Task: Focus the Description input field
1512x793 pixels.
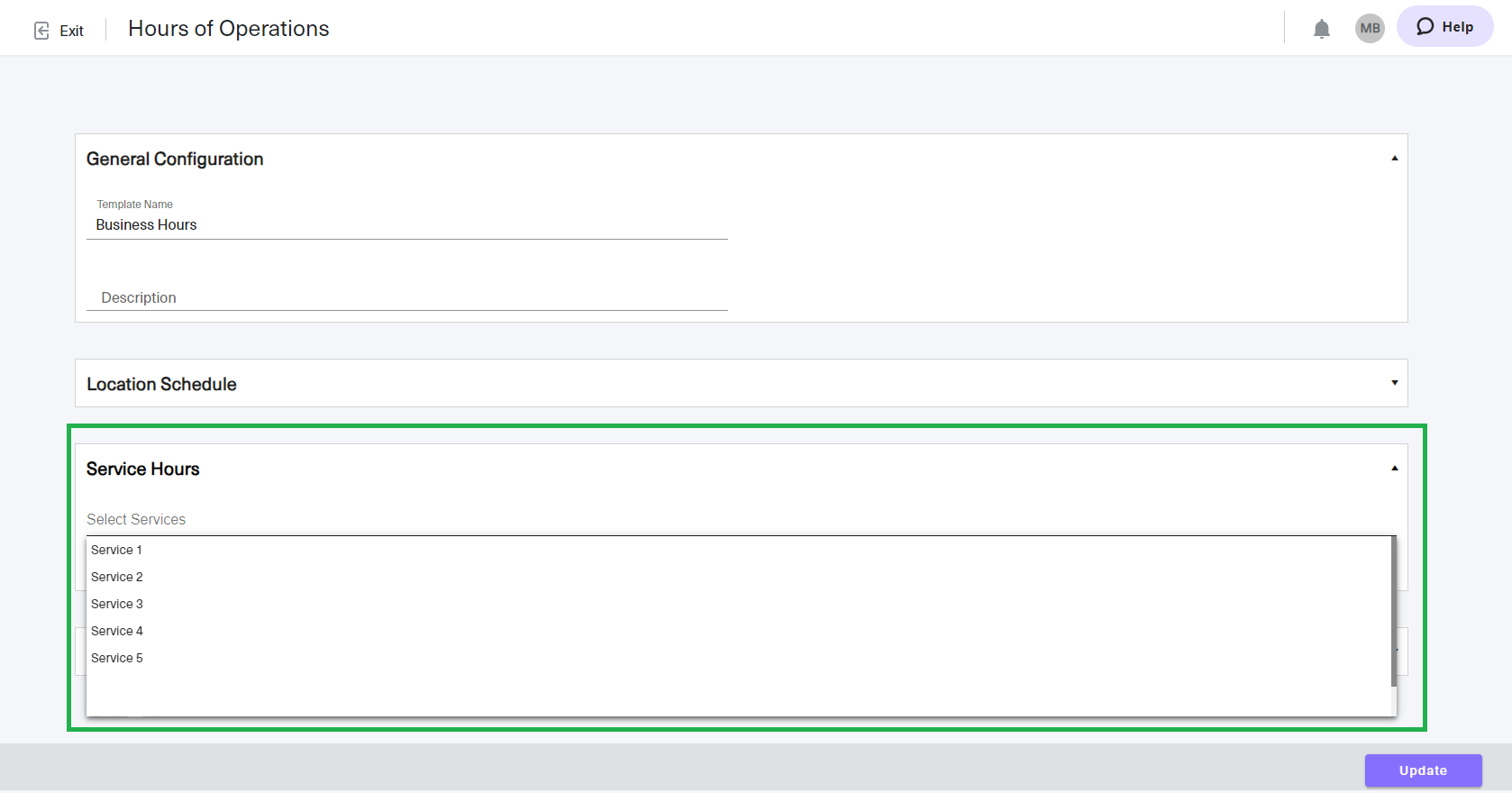Action: pyautogui.click(x=405, y=297)
